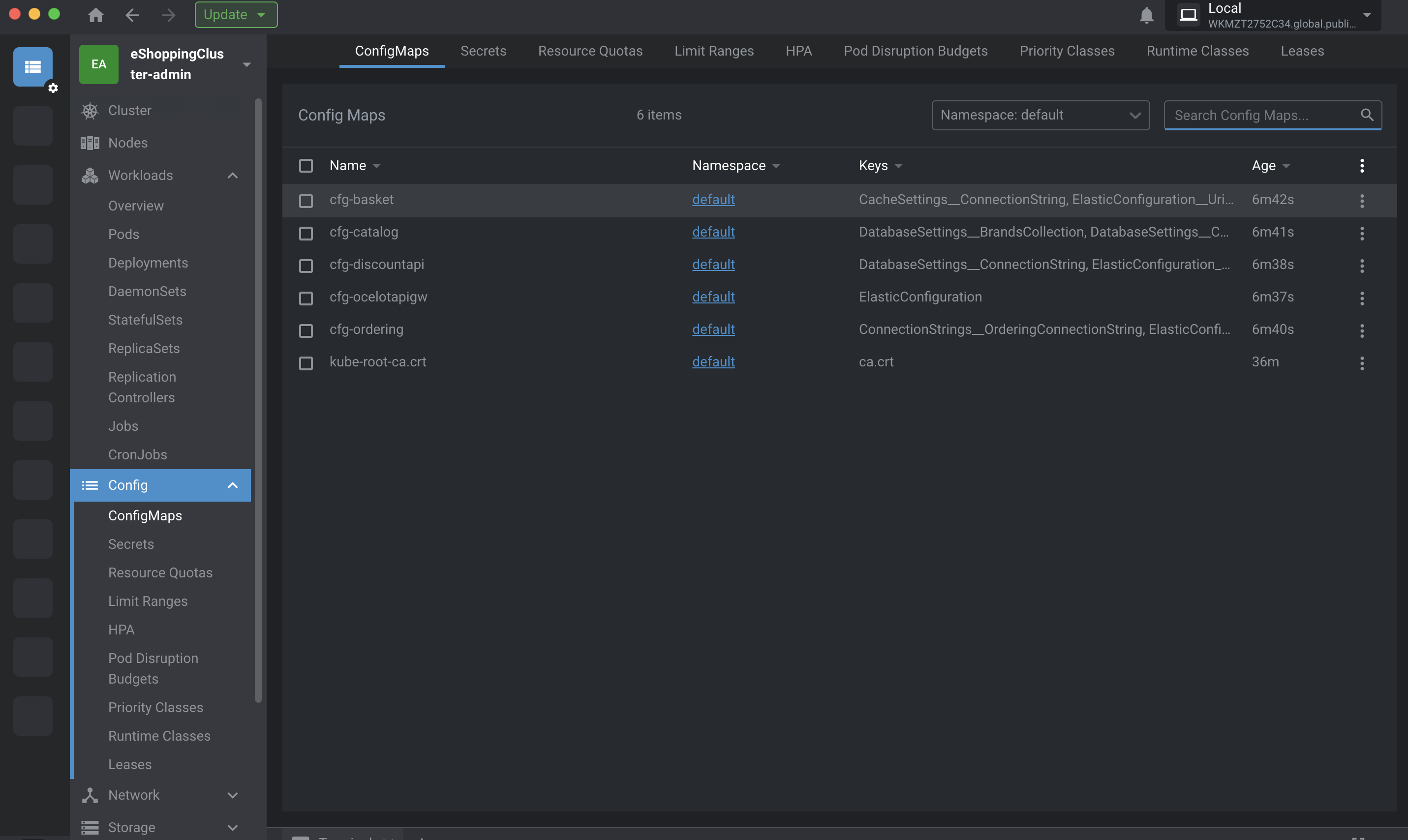Sort table by Namespace column
The height and width of the screenshot is (840, 1408).
(736, 165)
